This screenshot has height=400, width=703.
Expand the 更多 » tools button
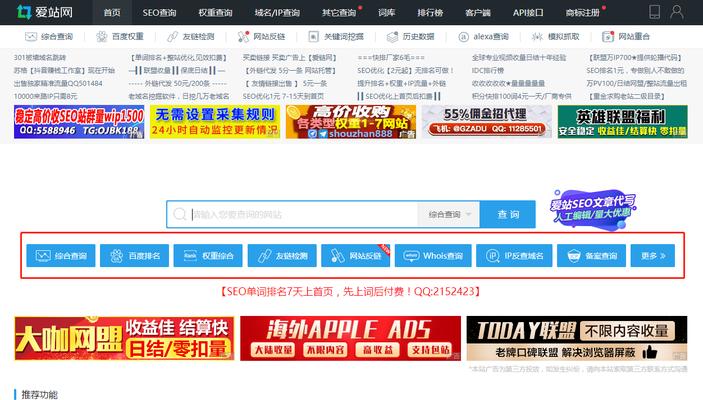coord(653,256)
